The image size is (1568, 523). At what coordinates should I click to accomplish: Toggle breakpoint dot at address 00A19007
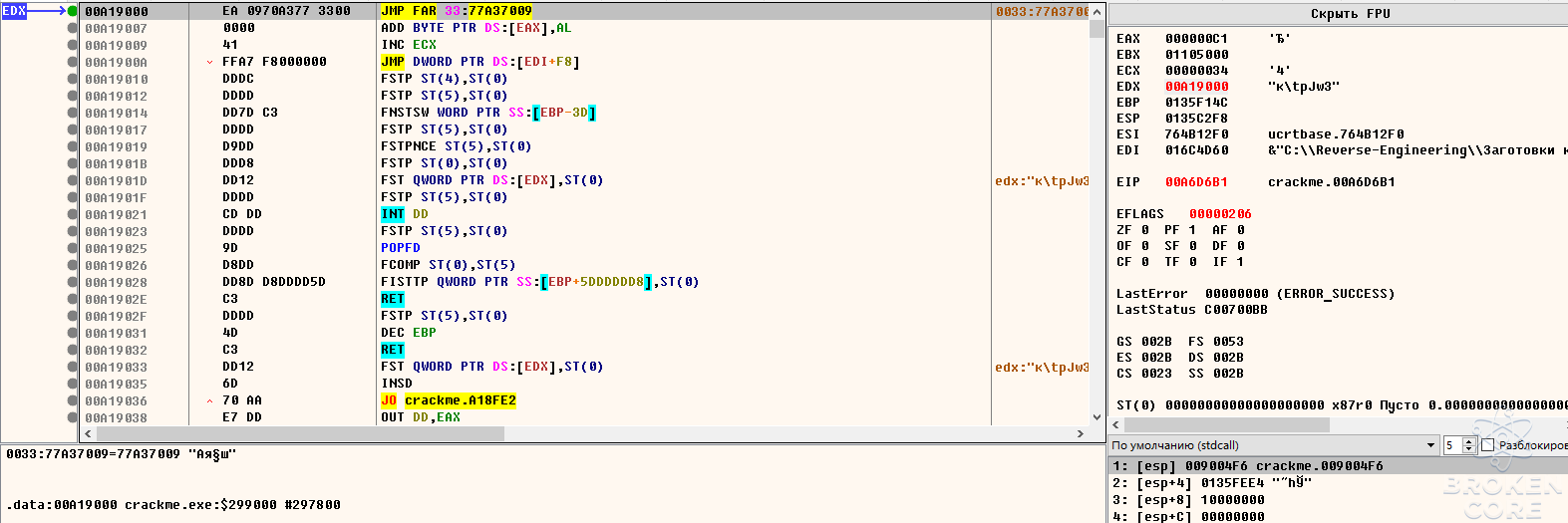tap(72, 28)
